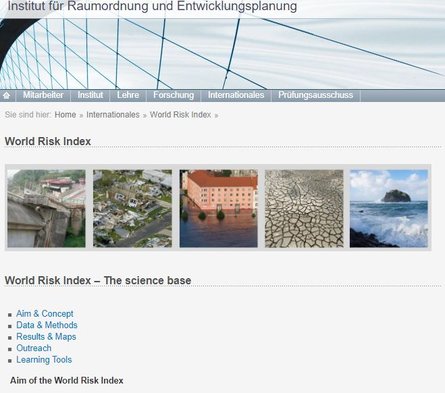This screenshot has width=445, height=393.
Task: Click the Internationales breadcrumb link
Action: pos(113,115)
